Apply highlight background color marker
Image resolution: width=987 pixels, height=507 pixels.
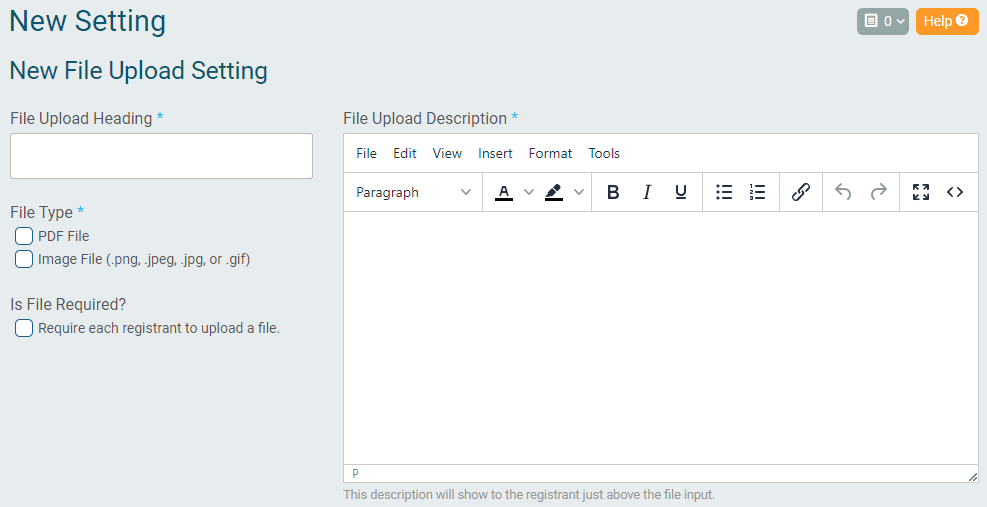pyautogui.click(x=554, y=192)
